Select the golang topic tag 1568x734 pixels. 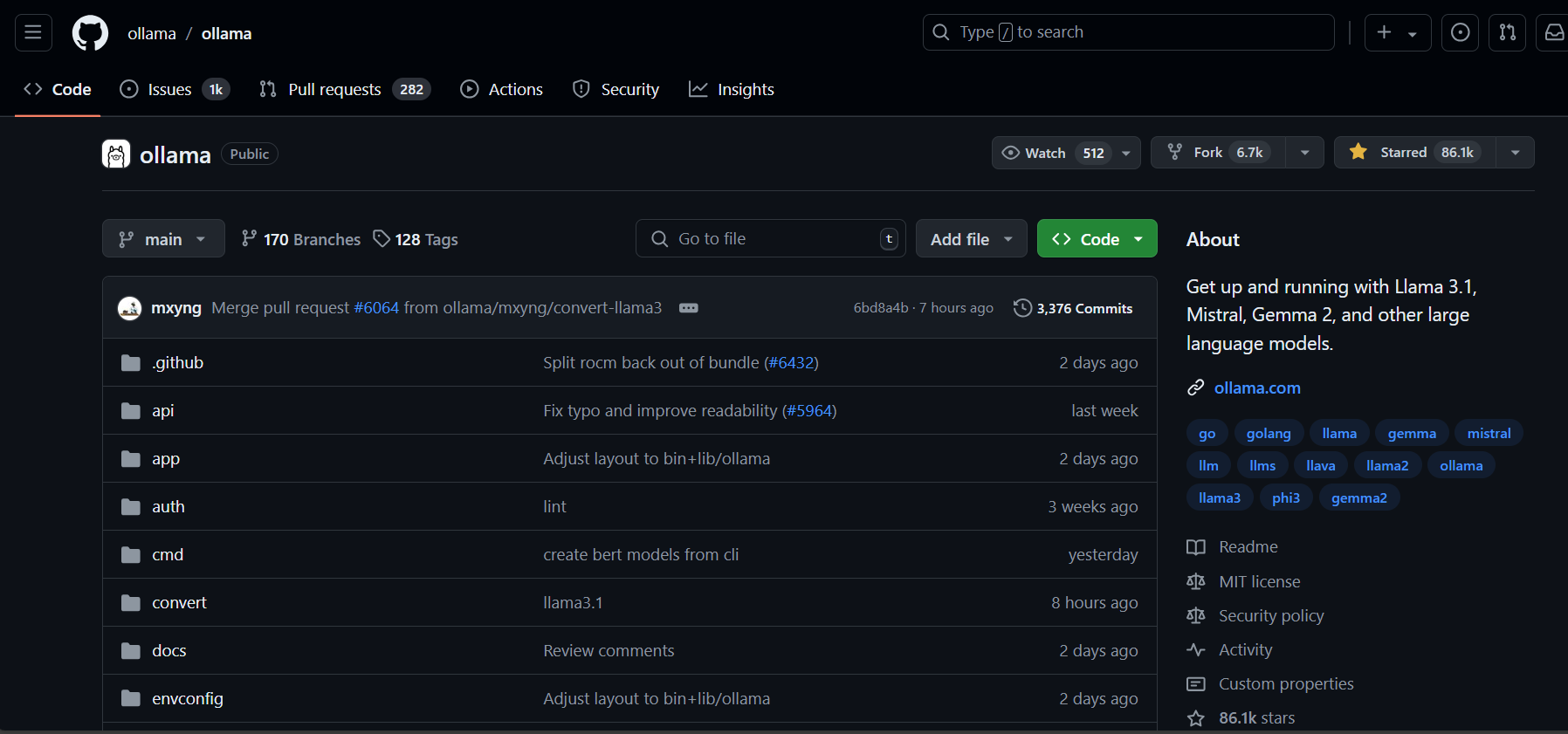1268,434
